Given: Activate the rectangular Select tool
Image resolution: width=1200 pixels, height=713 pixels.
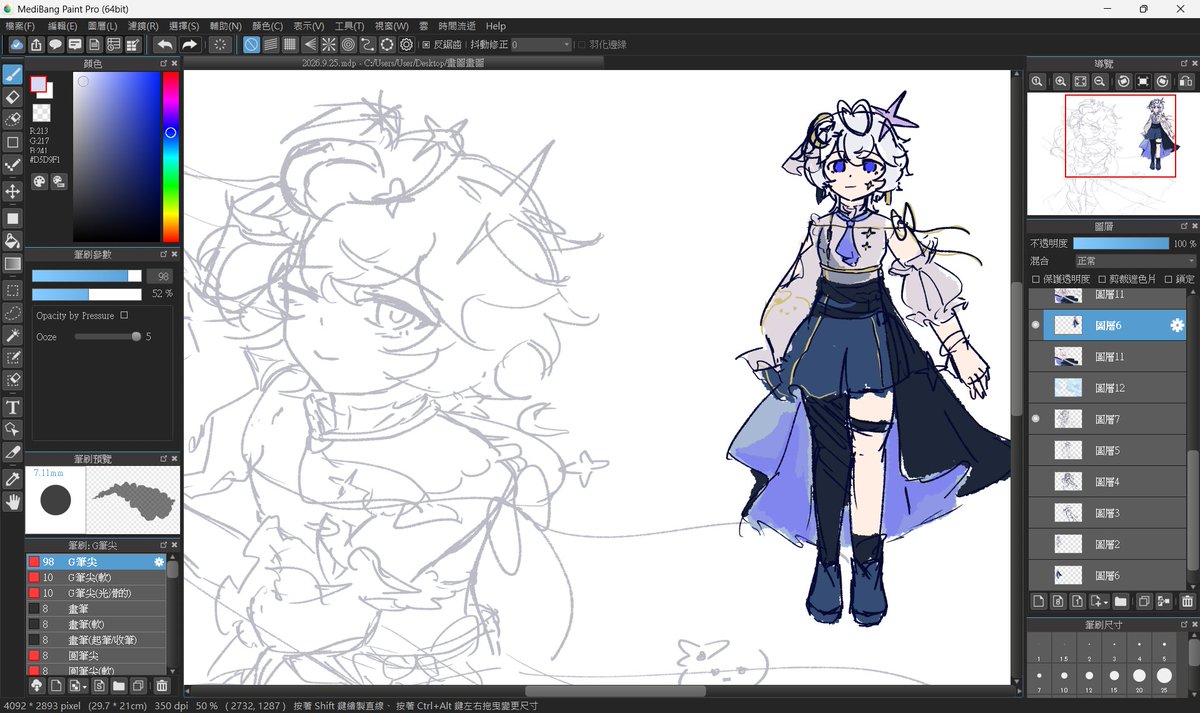Looking at the screenshot, I should [x=13, y=290].
